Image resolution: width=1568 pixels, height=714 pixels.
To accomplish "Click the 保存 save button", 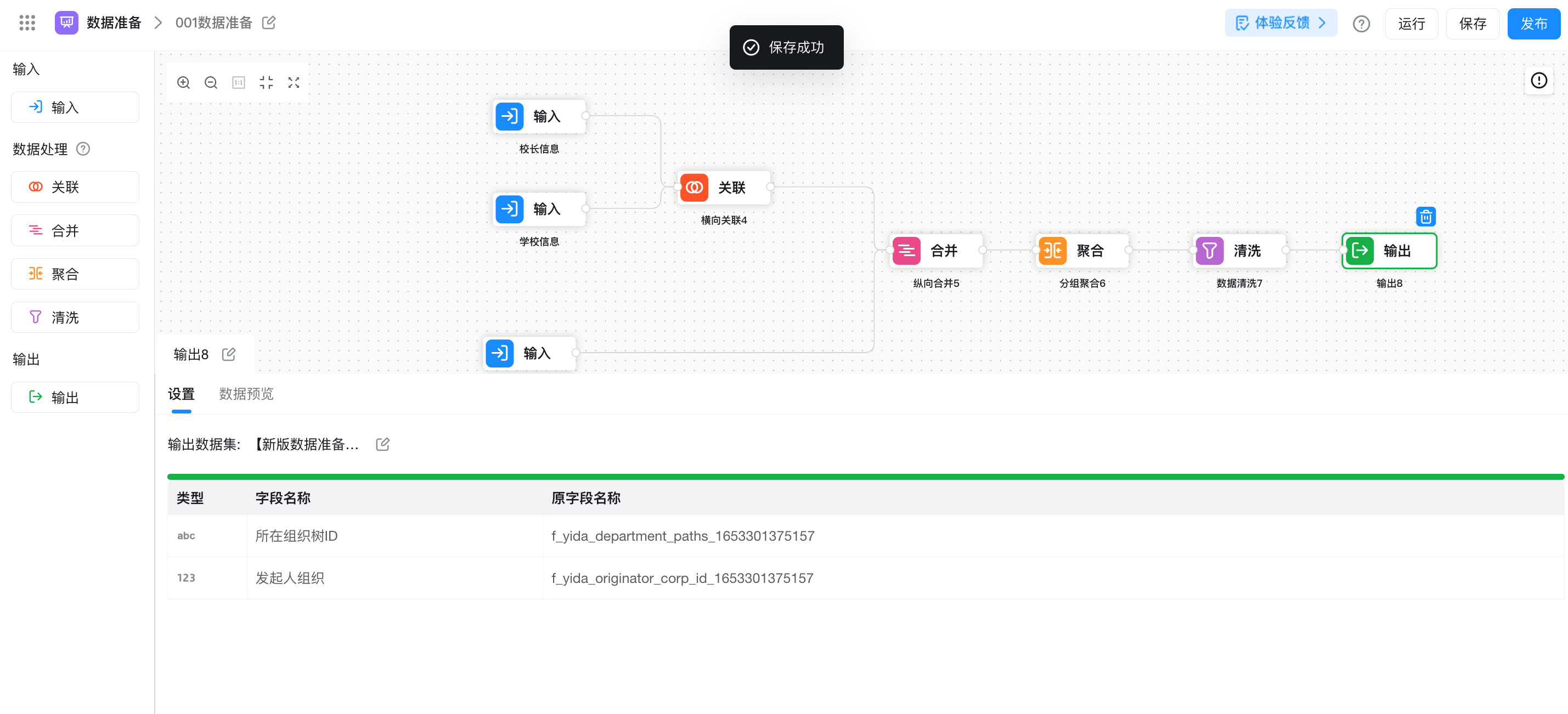I will pyautogui.click(x=1473, y=24).
